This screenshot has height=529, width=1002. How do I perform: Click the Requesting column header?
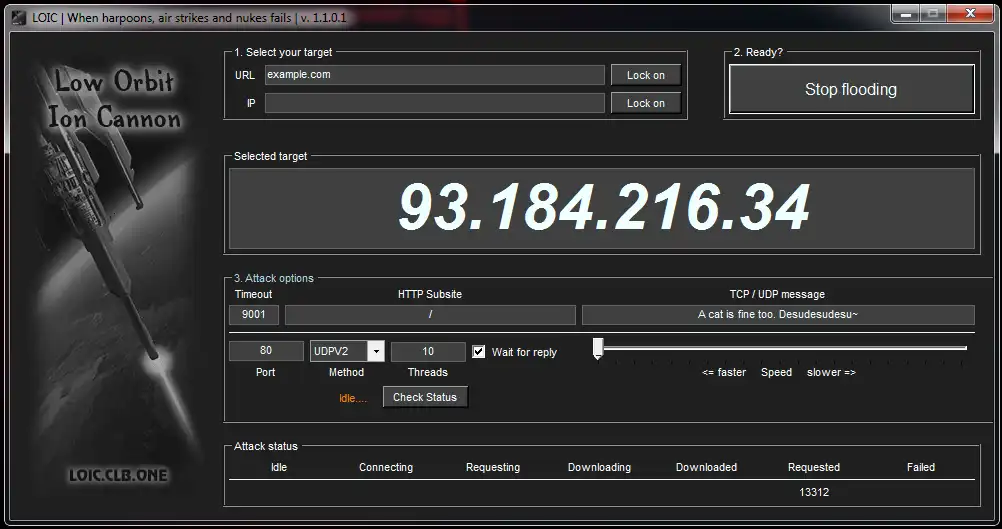(493, 467)
